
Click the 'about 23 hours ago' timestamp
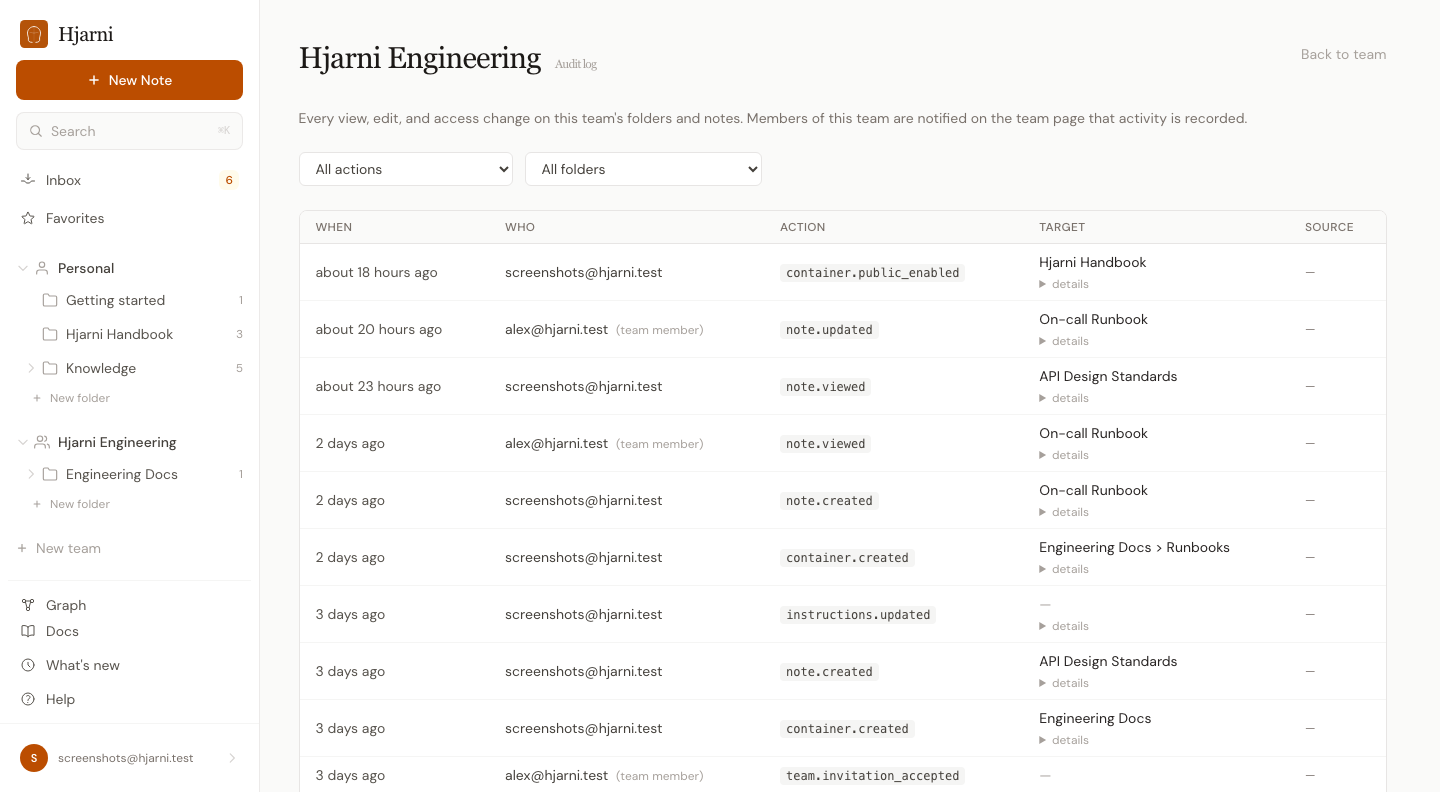click(378, 386)
